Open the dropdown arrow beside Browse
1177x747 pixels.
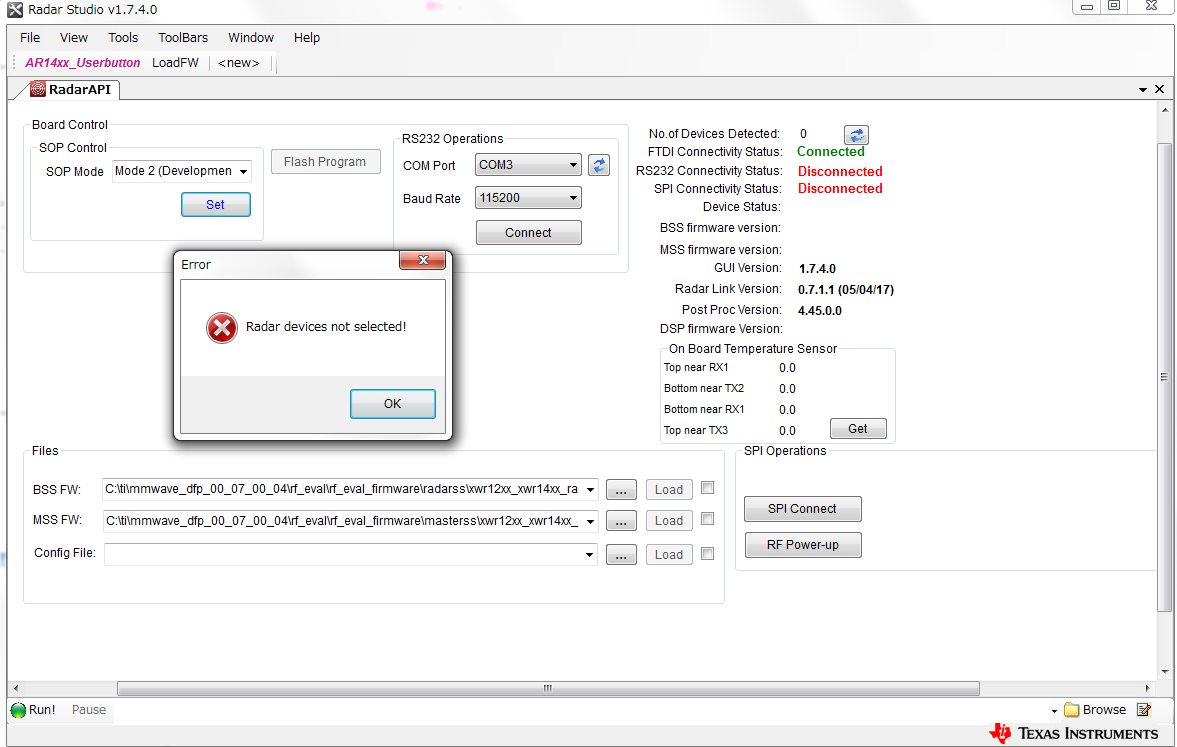1054,711
